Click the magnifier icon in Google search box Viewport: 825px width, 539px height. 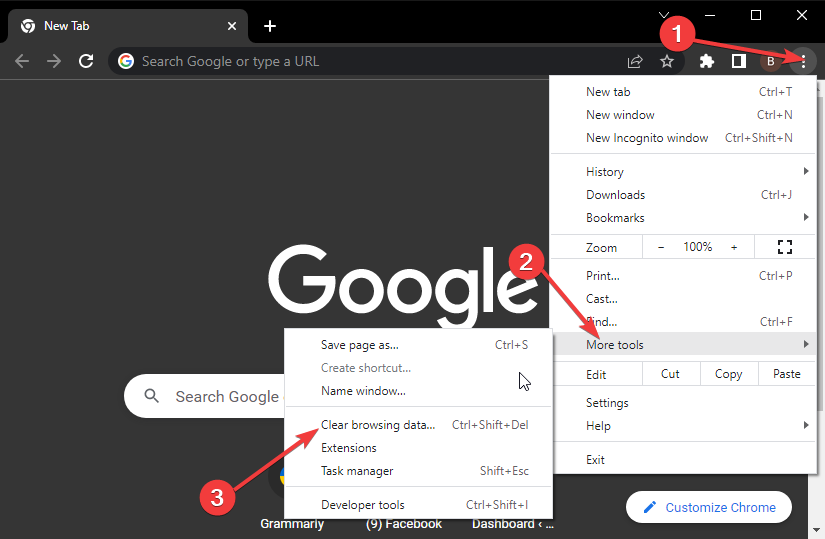tap(152, 396)
